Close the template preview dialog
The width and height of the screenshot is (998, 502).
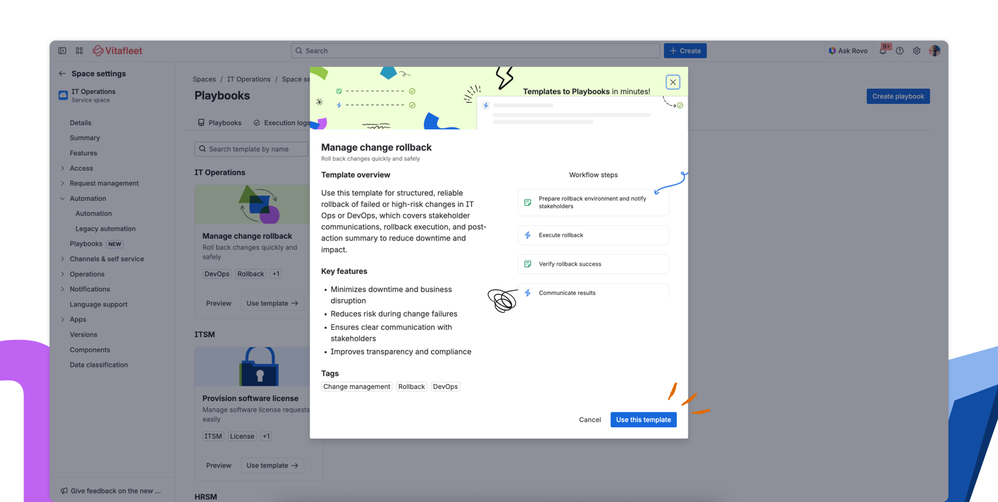[673, 82]
